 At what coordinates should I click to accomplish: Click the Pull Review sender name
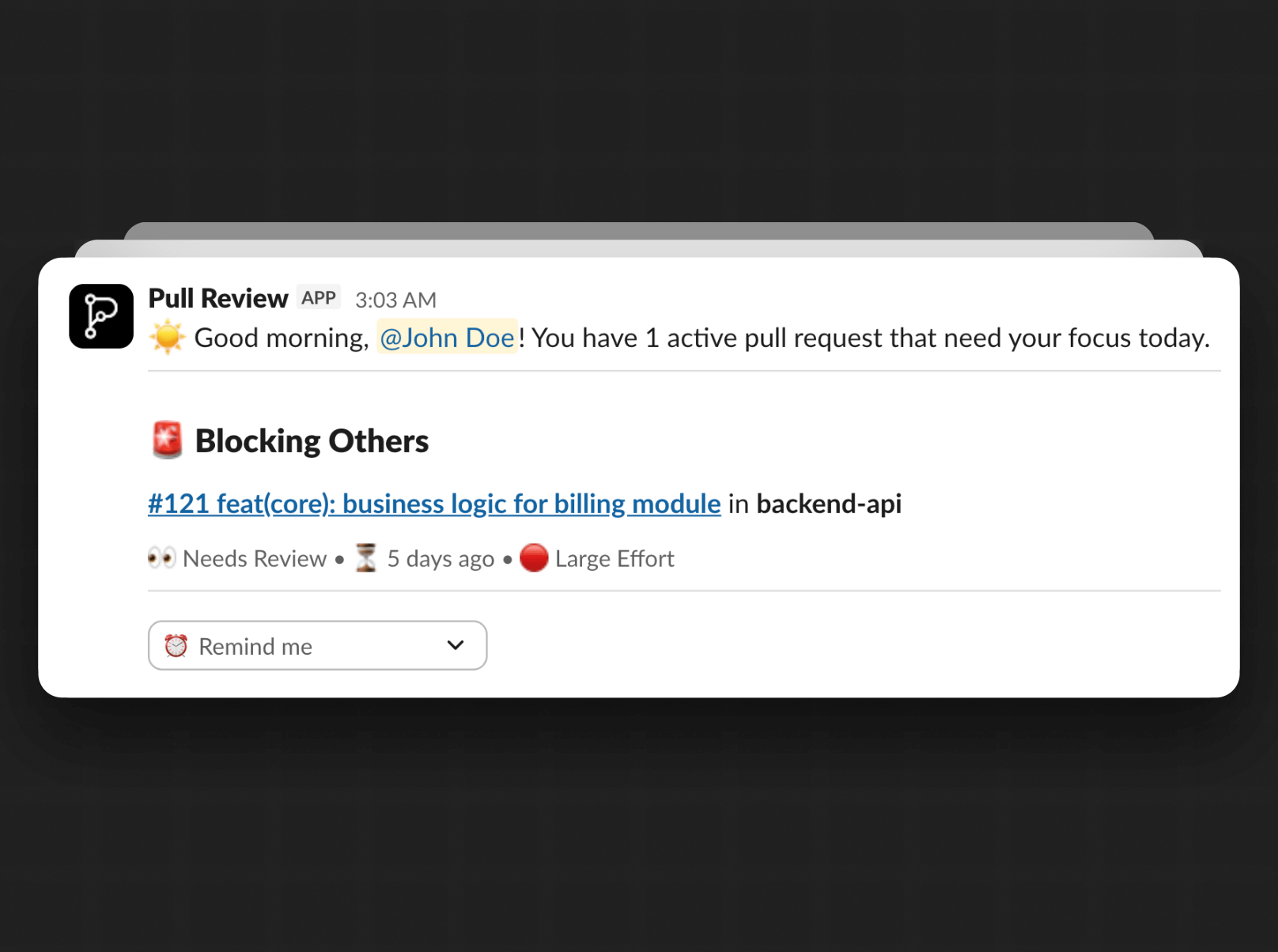tap(218, 298)
